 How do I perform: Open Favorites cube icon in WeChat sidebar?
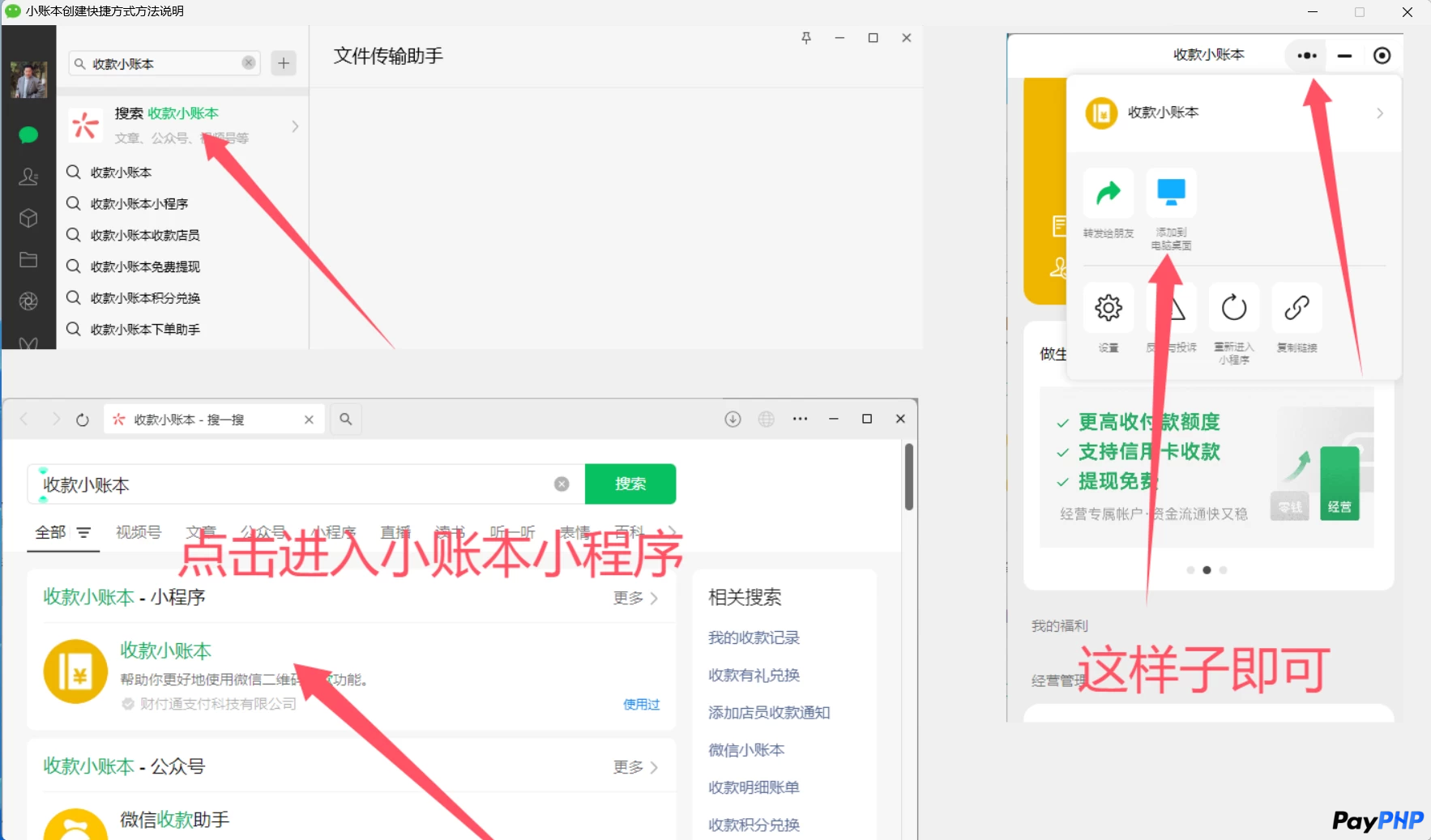(28, 218)
